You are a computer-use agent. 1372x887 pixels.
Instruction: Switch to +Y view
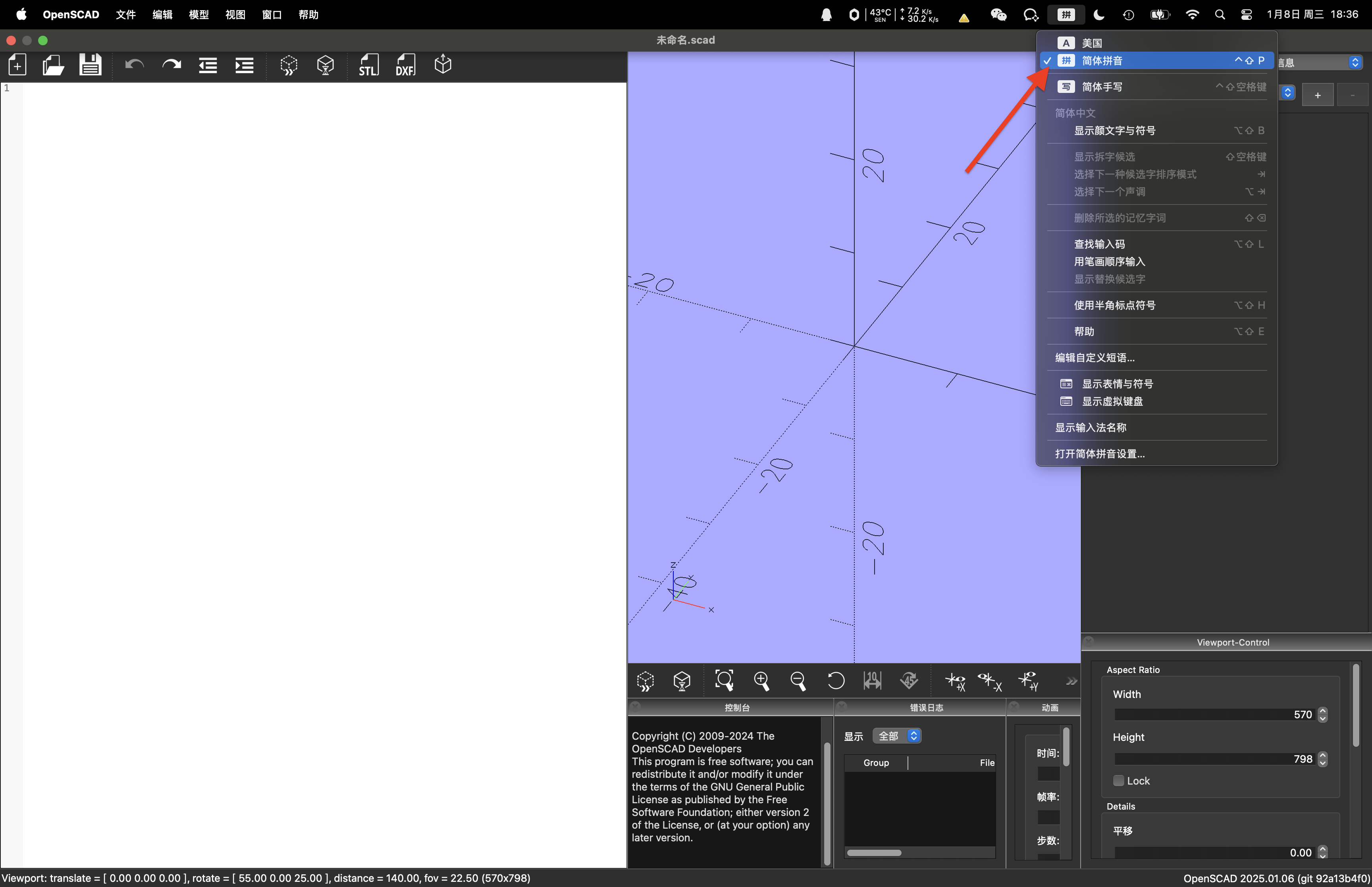(x=1029, y=681)
